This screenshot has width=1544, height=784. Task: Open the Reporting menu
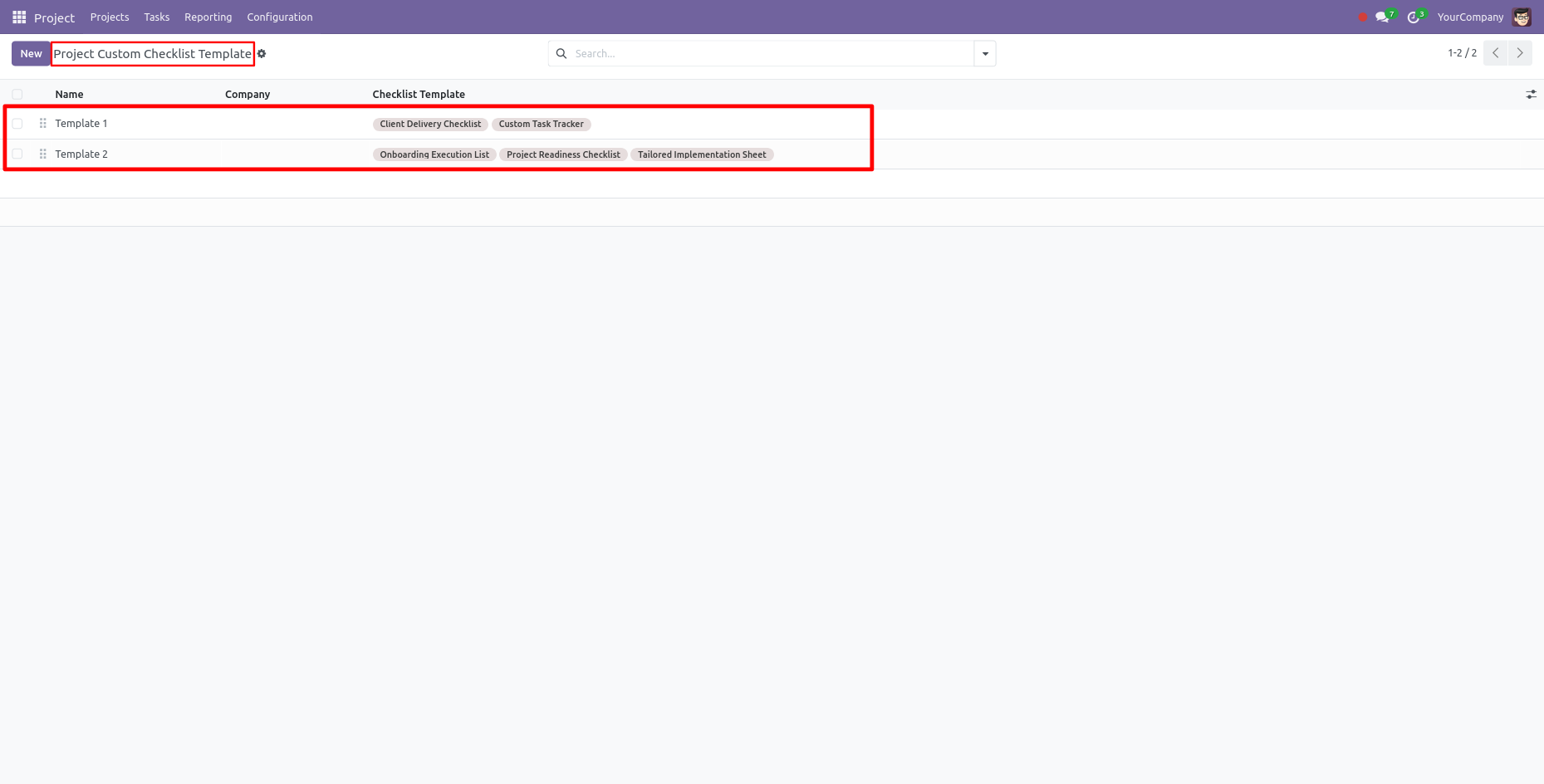[x=208, y=17]
